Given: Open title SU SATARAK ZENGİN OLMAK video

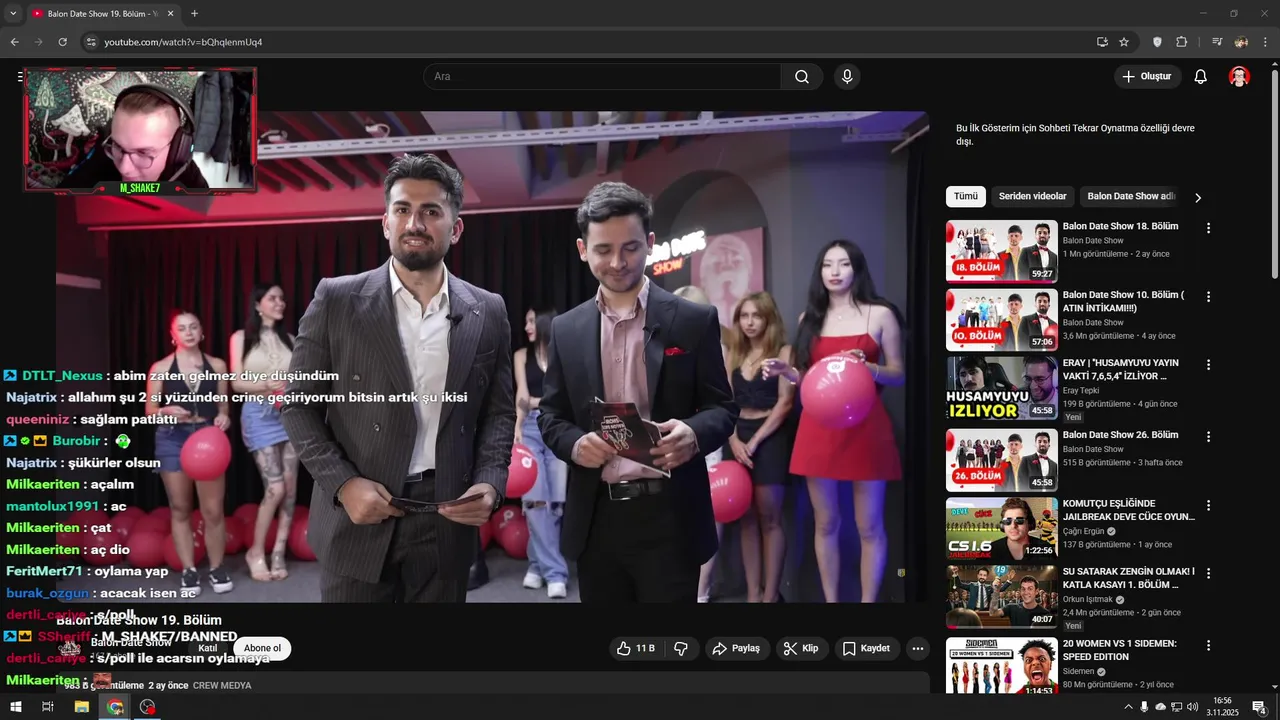Looking at the screenshot, I should point(1128,578).
